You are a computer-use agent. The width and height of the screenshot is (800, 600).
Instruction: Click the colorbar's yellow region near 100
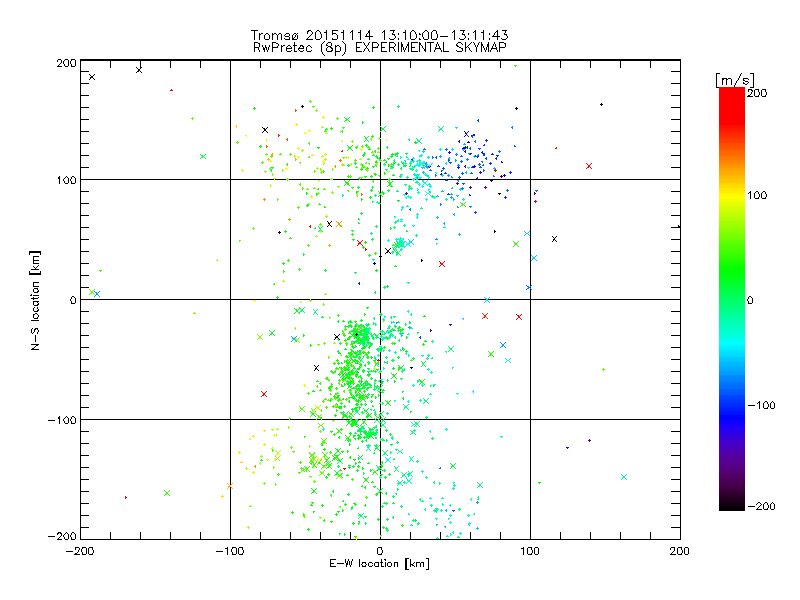pyautogui.click(x=732, y=195)
